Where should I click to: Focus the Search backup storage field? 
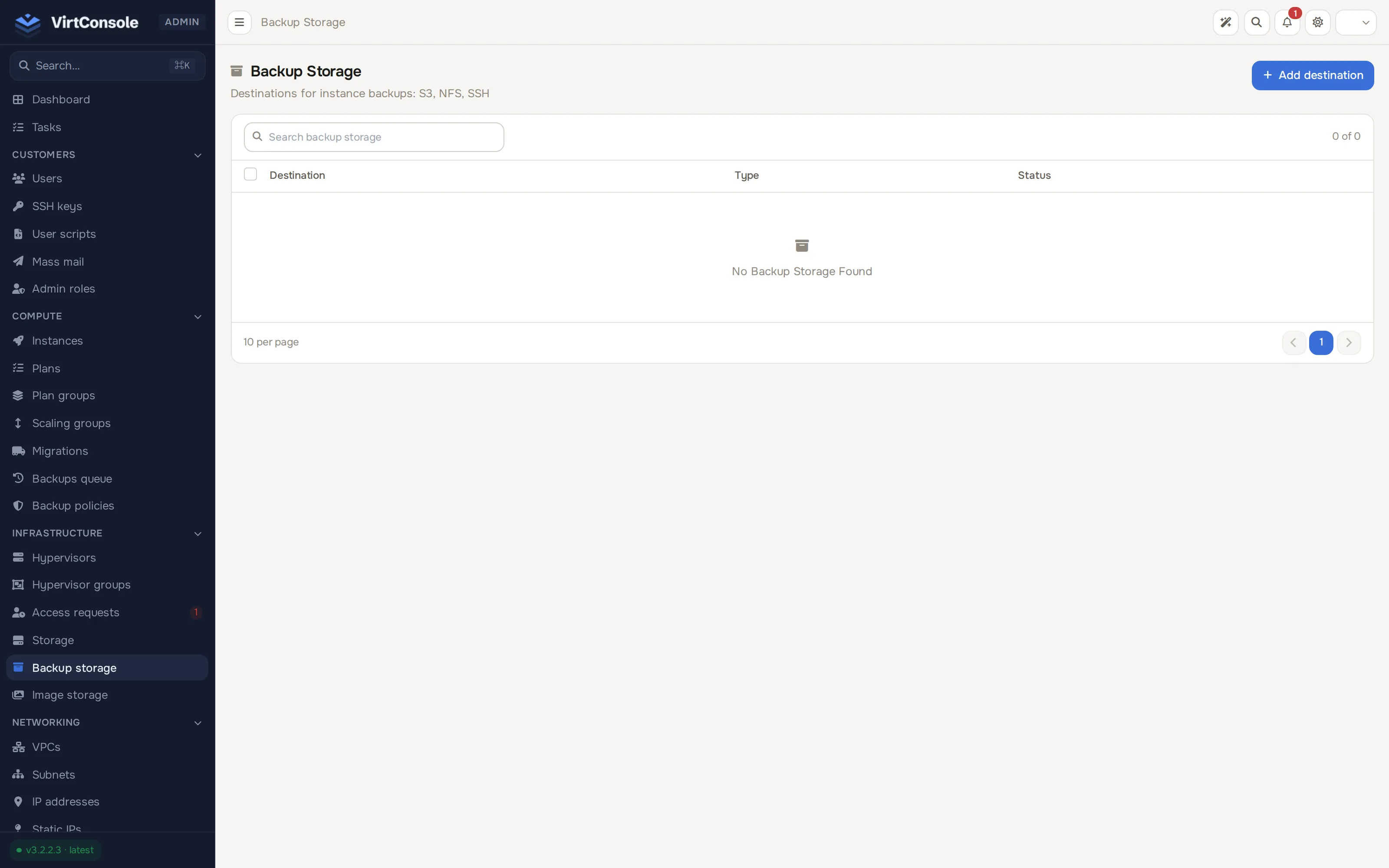coord(374,137)
